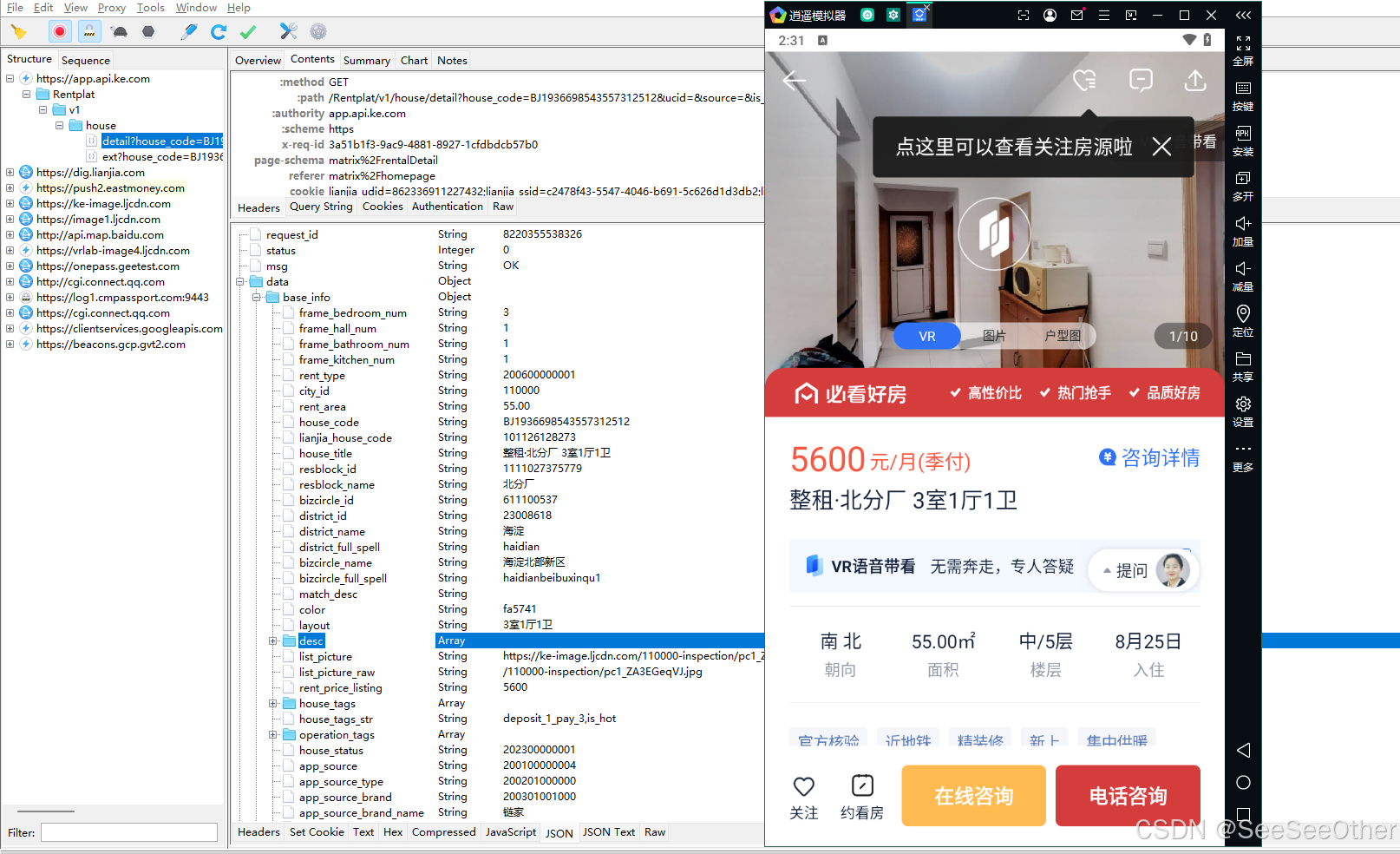Open the Charles settings gear icon
Image resolution: width=1400 pixels, height=854 pixels.
tap(318, 32)
